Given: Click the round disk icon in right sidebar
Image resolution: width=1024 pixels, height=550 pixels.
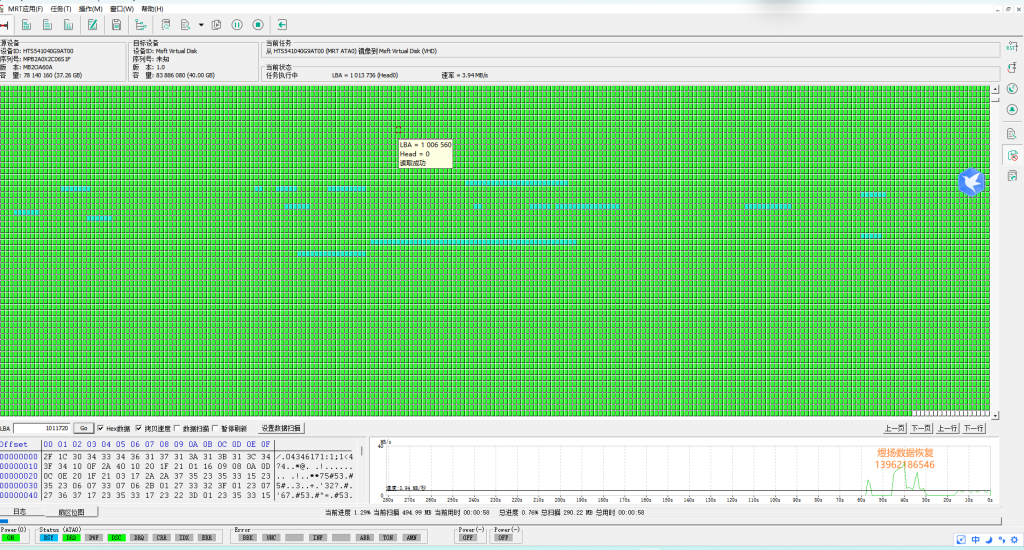Looking at the screenshot, I should click(1012, 109).
